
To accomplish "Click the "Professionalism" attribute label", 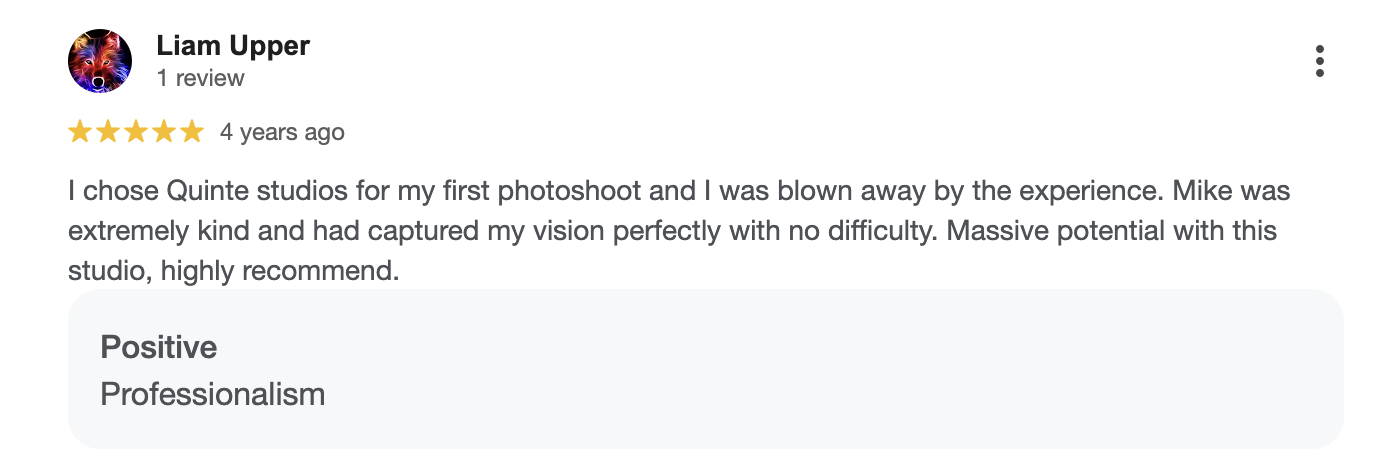I will click(213, 394).
